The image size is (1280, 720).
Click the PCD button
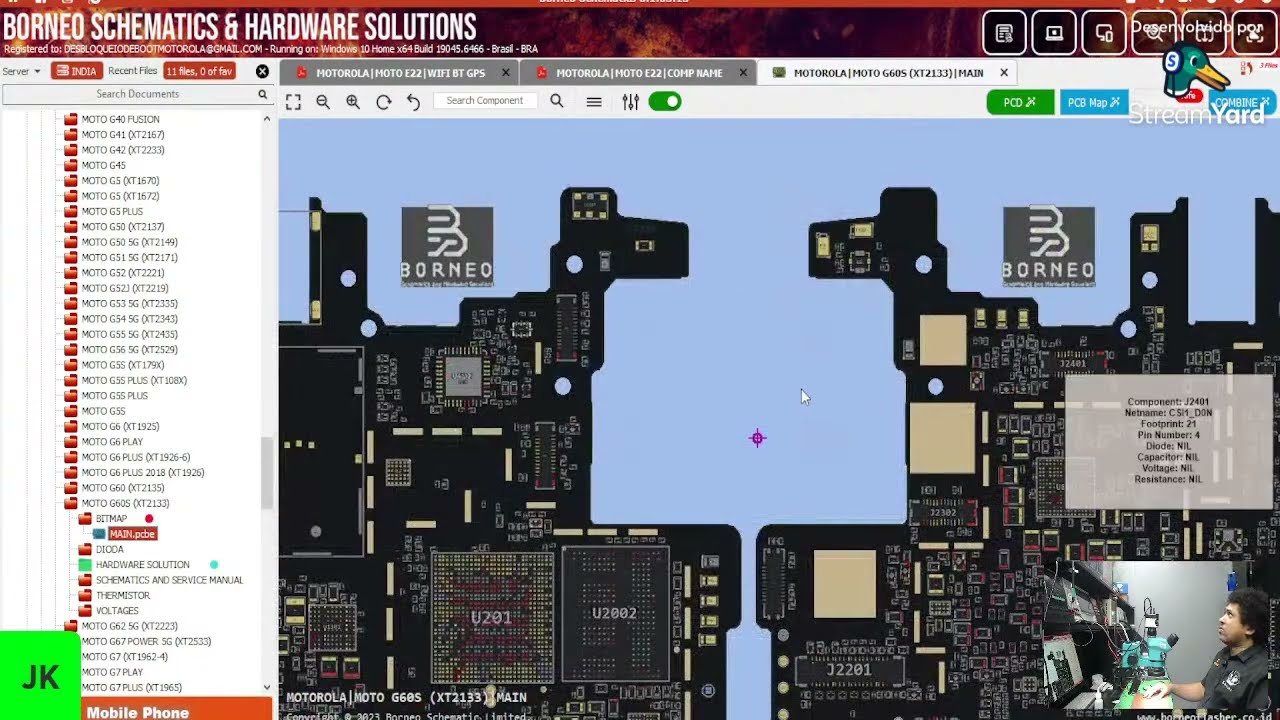(x=1020, y=102)
